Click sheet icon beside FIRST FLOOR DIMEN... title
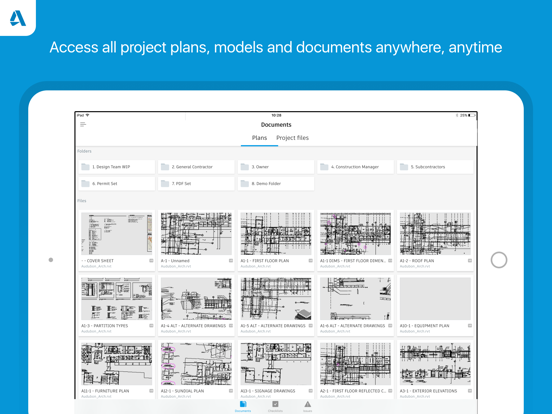 point(390,261)
